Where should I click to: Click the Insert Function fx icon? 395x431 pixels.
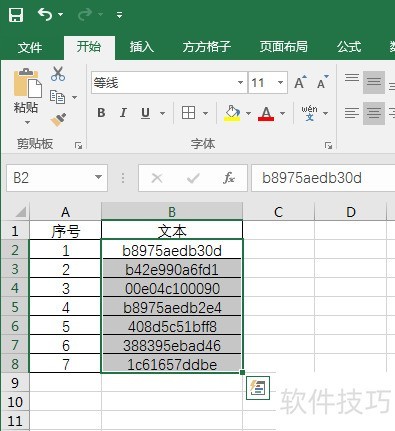[229, 178]
